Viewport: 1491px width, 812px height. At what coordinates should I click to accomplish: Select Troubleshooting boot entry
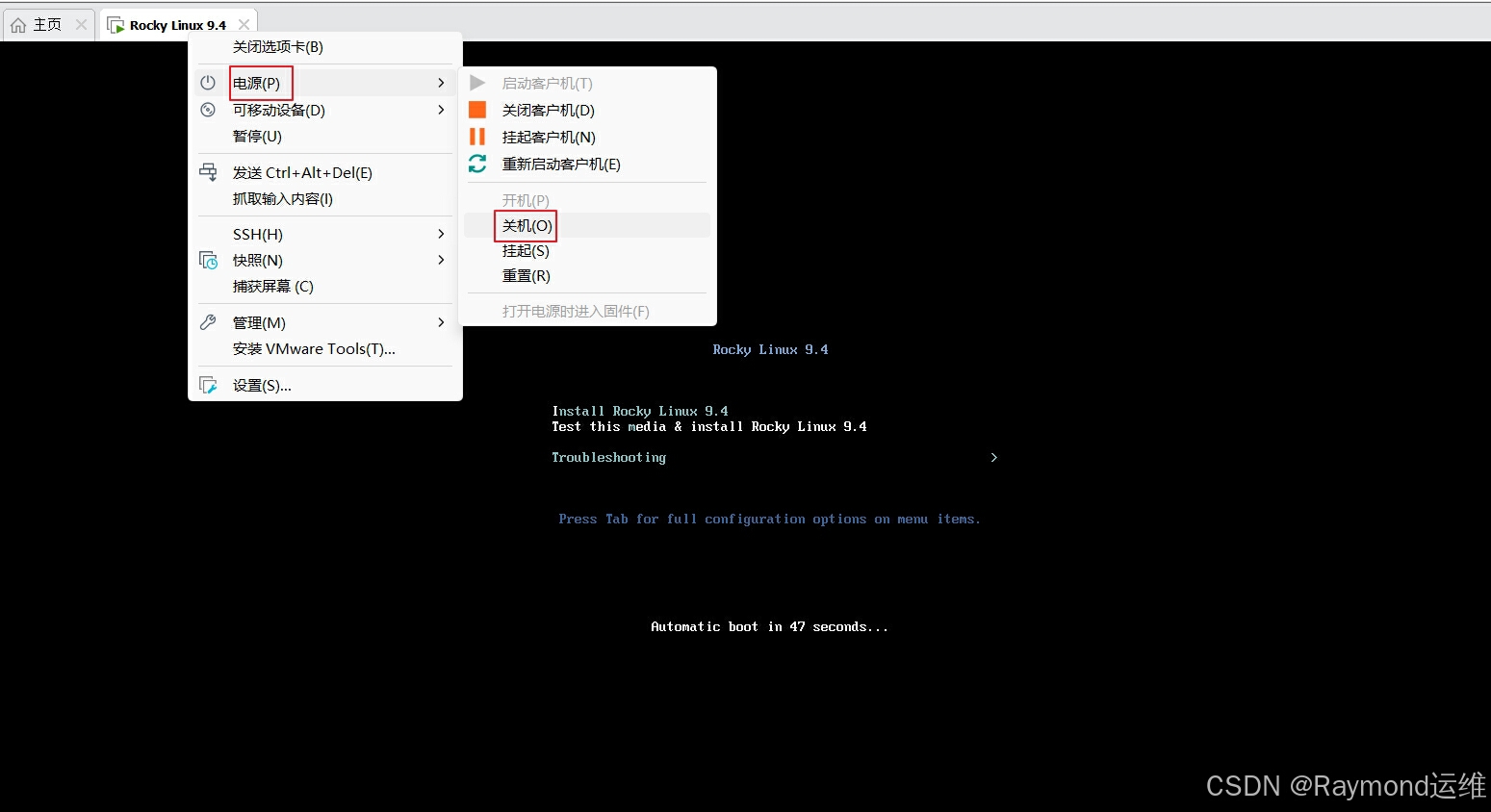click(608, 457)
